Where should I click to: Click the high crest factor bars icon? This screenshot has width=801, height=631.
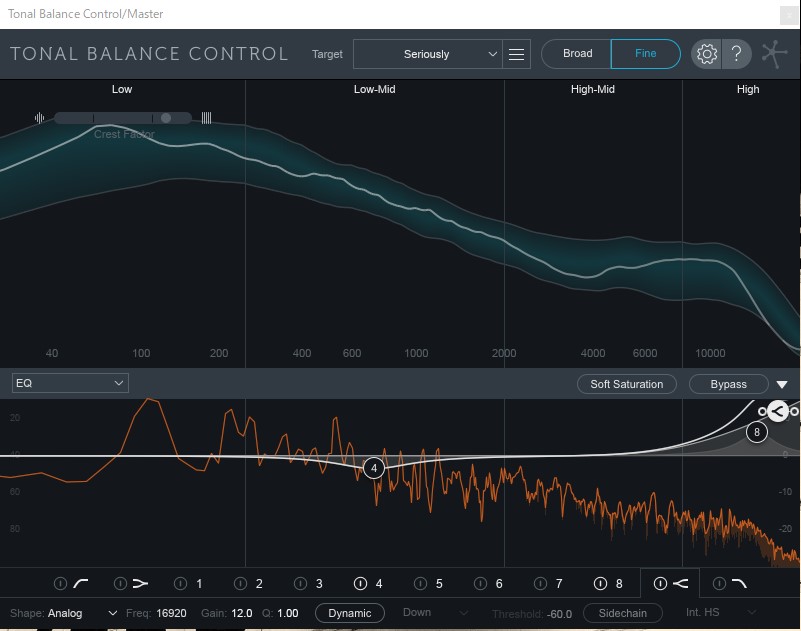[x=206, y=118]
